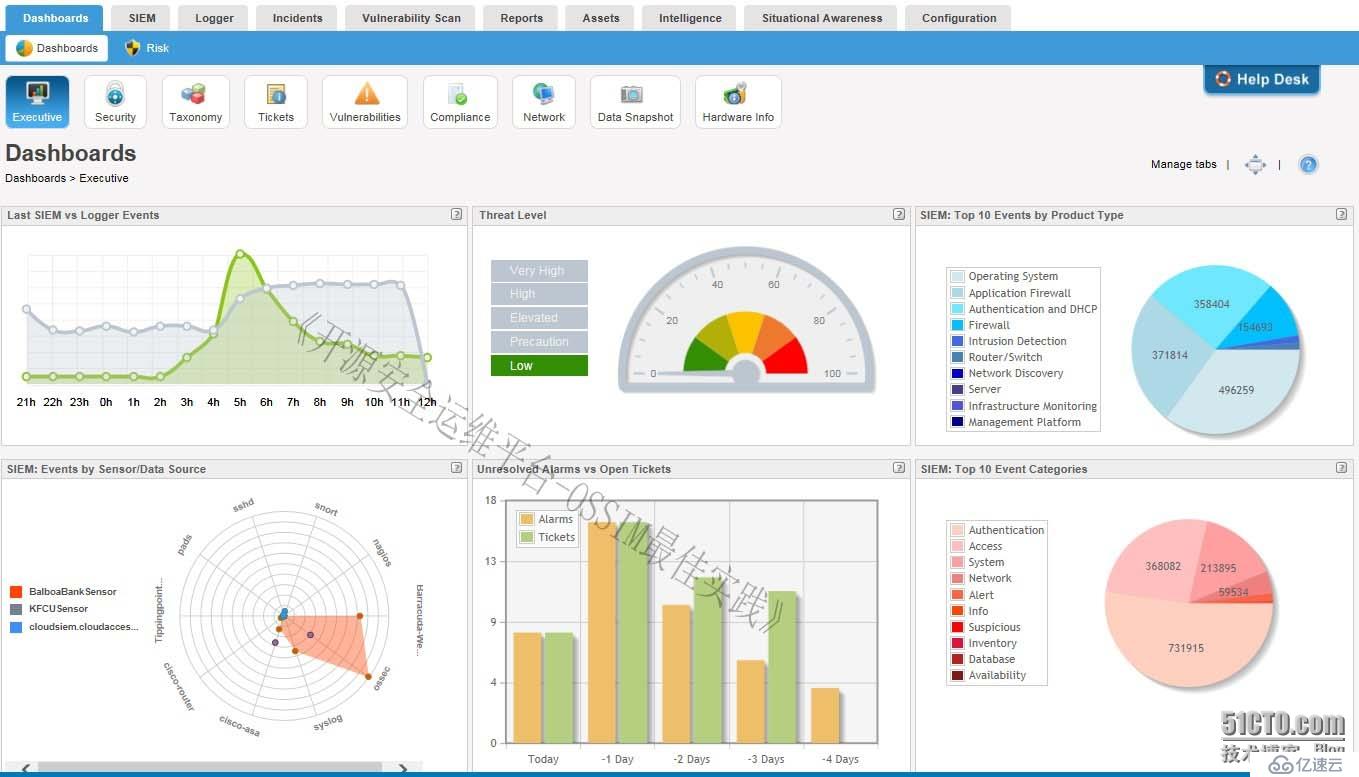Viewport: 1359px width, 777px height.
Task: Click help icon on Top 10 Events by Product Type
Action: coord(1342,214)
